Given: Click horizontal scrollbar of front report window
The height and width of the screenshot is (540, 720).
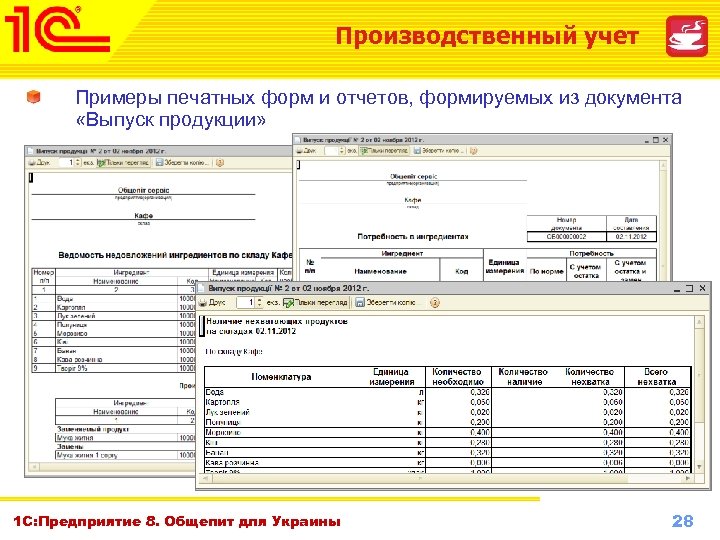Looking at the screenshot, I should 446,478.
